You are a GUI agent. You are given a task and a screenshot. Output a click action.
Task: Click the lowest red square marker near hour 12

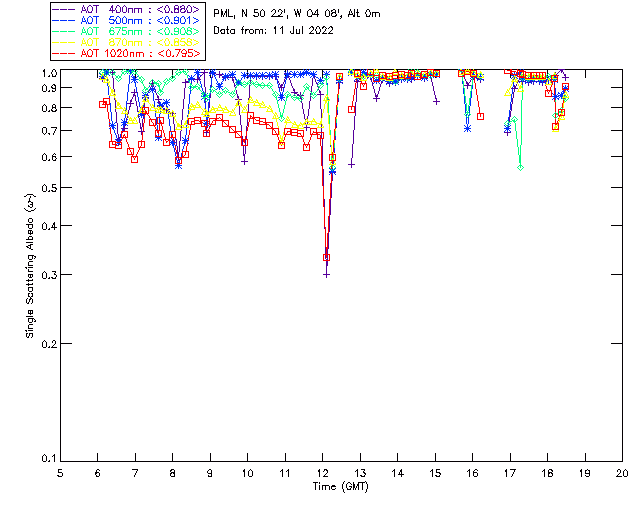point(326,258)
